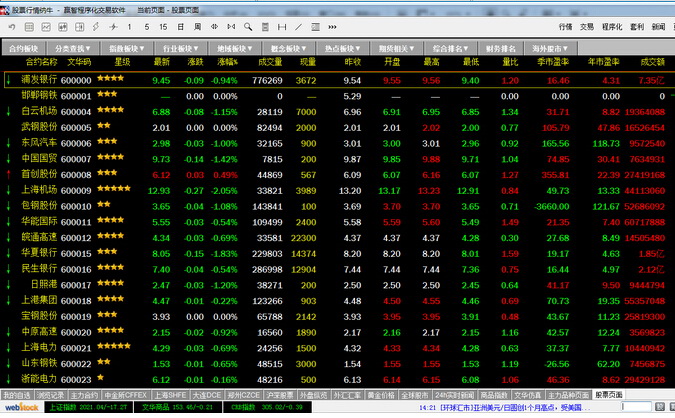Expand the 热点板块 dropdown
The image size is (675, 418).
(342, 48)
